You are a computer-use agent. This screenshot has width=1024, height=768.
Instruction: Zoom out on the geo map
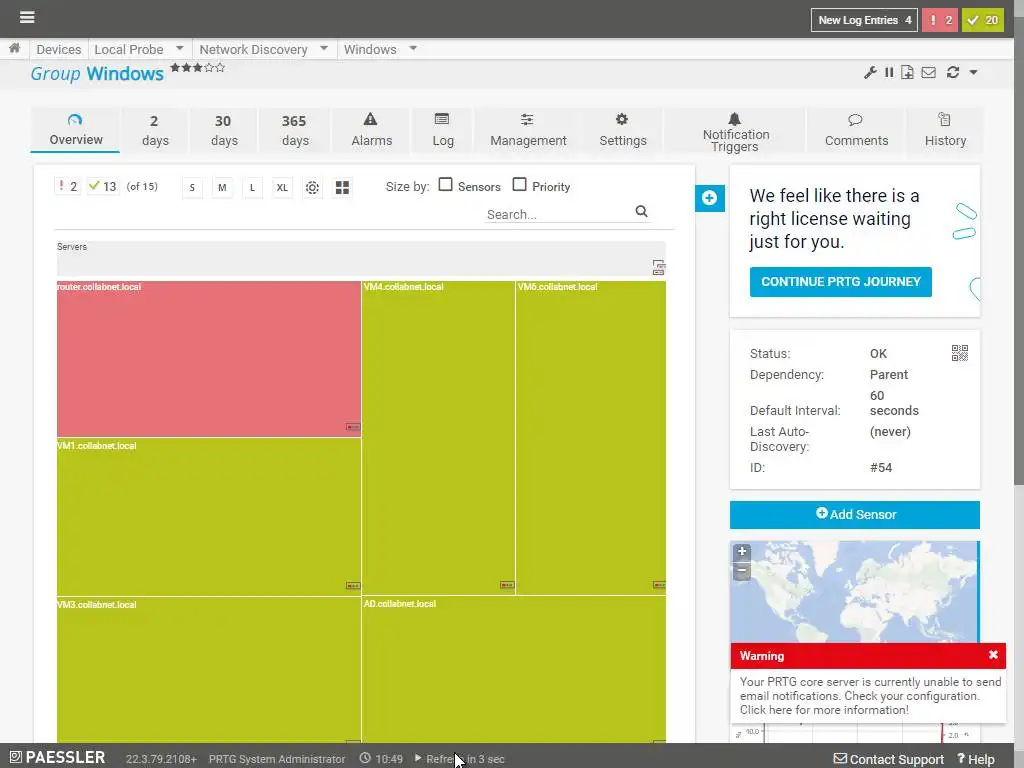[742, 571]
